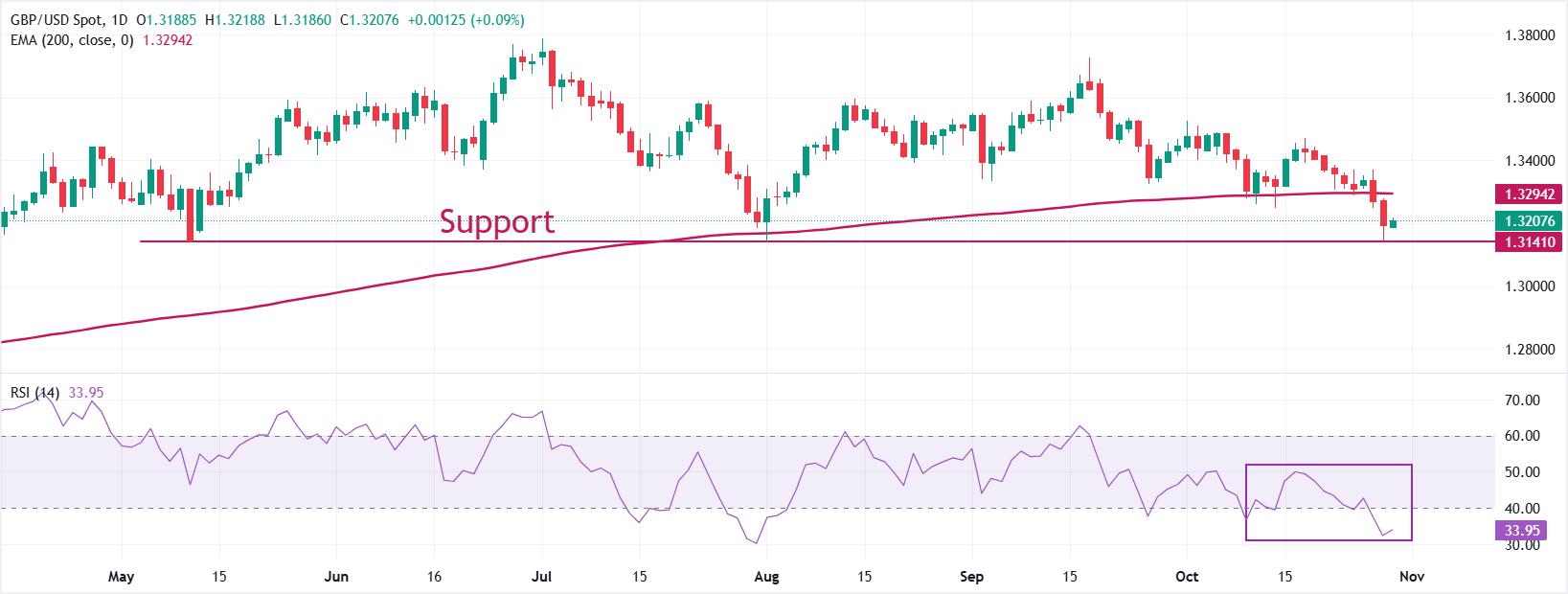
Task: Click the Jul label on time axis
Action: tap(542, 577)
